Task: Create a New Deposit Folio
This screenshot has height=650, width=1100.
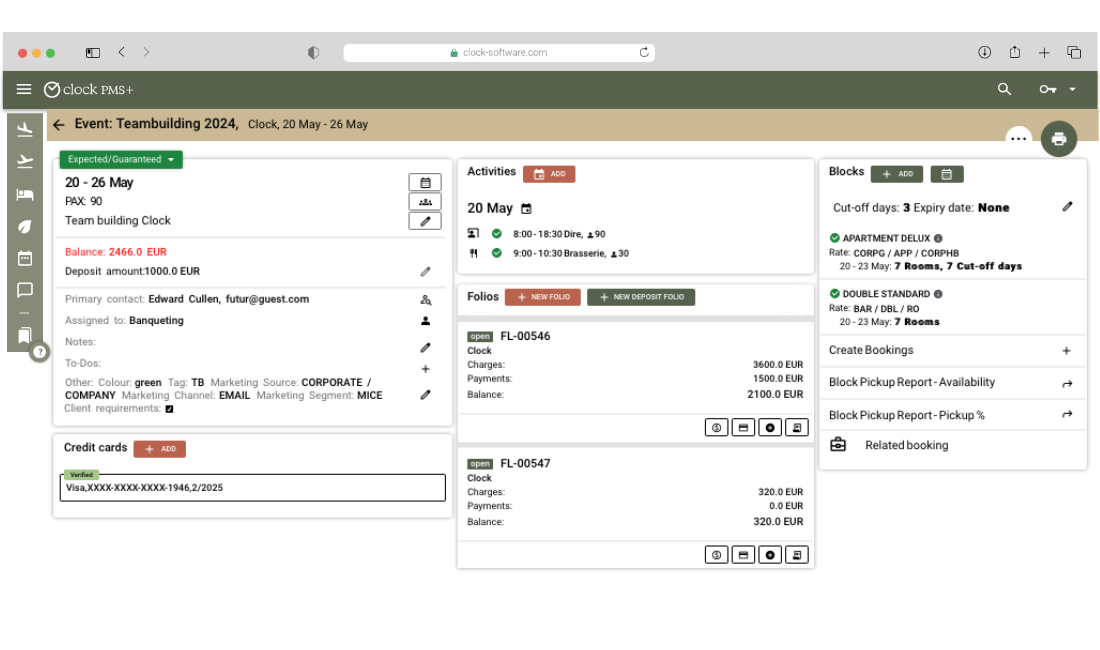Action: point(641,297)
